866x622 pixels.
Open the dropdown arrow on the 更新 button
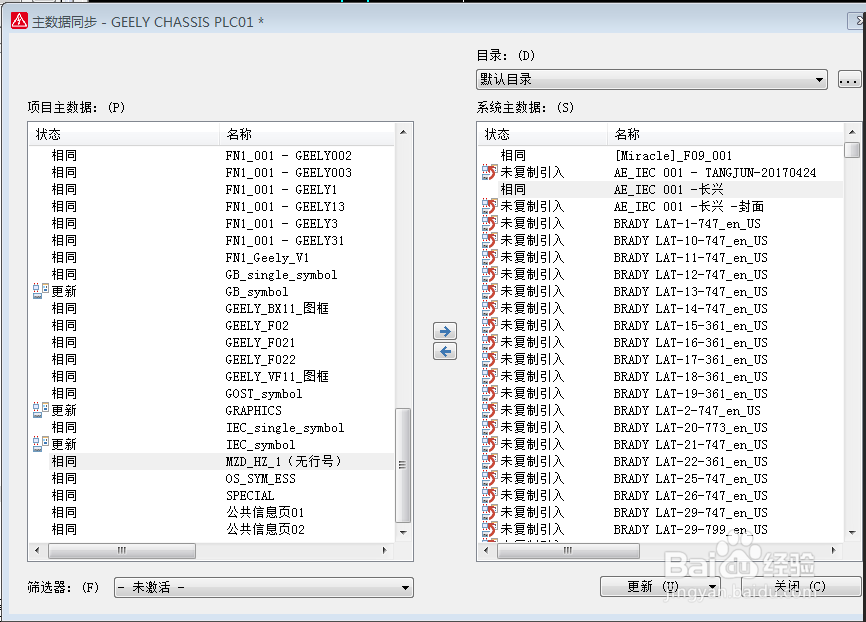(712, 587)
